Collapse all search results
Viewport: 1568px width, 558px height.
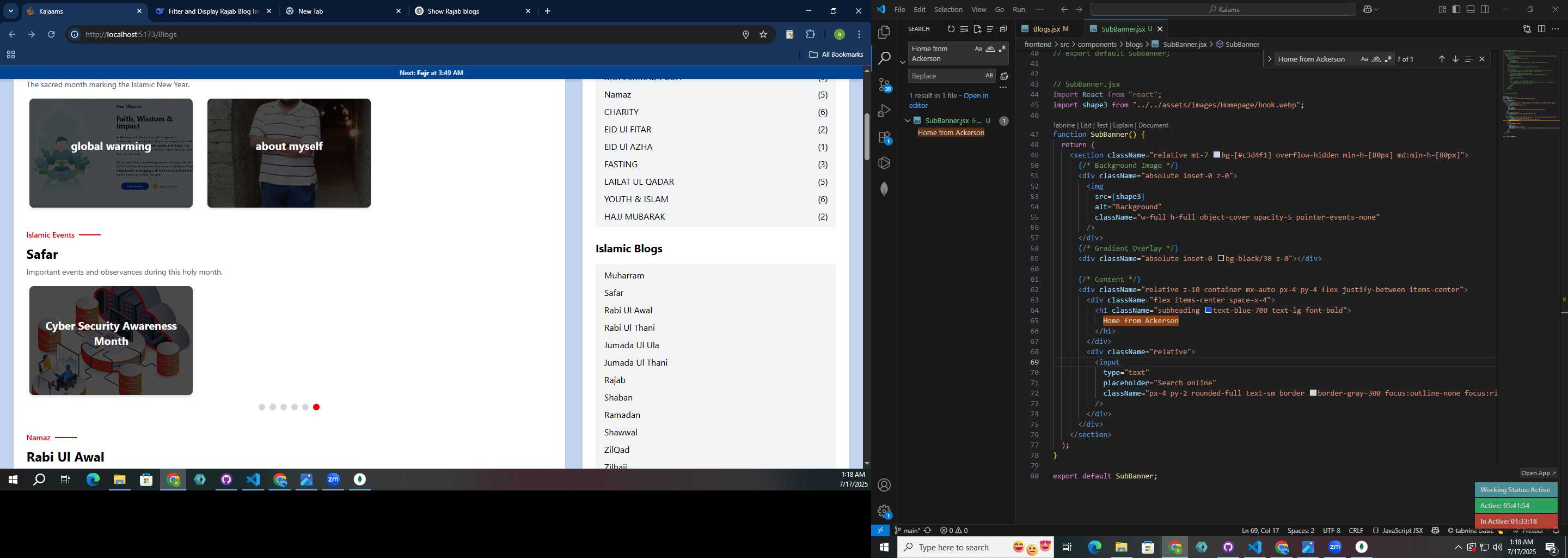(1003, 29)
